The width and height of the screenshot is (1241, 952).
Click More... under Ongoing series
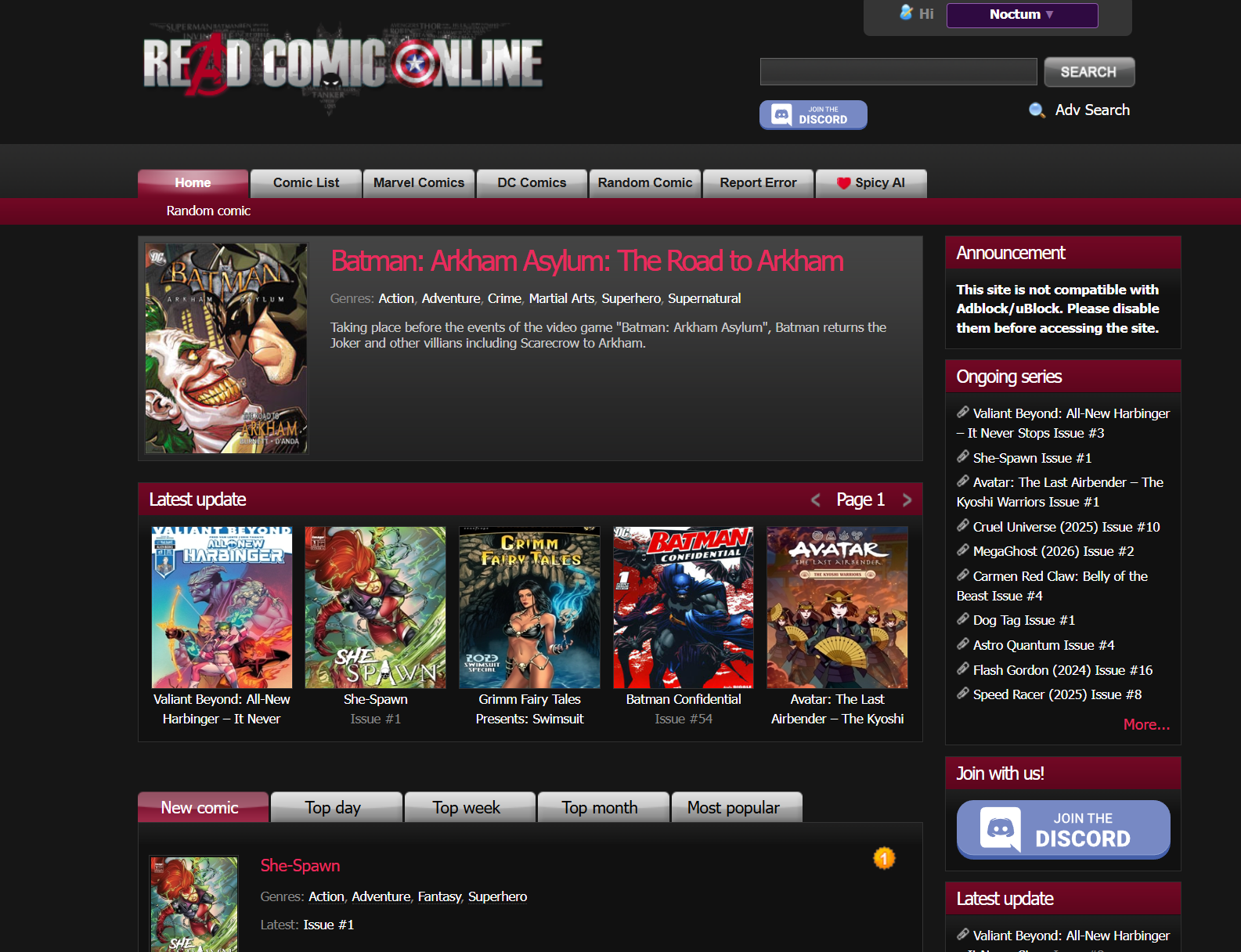coord(1146,725)
